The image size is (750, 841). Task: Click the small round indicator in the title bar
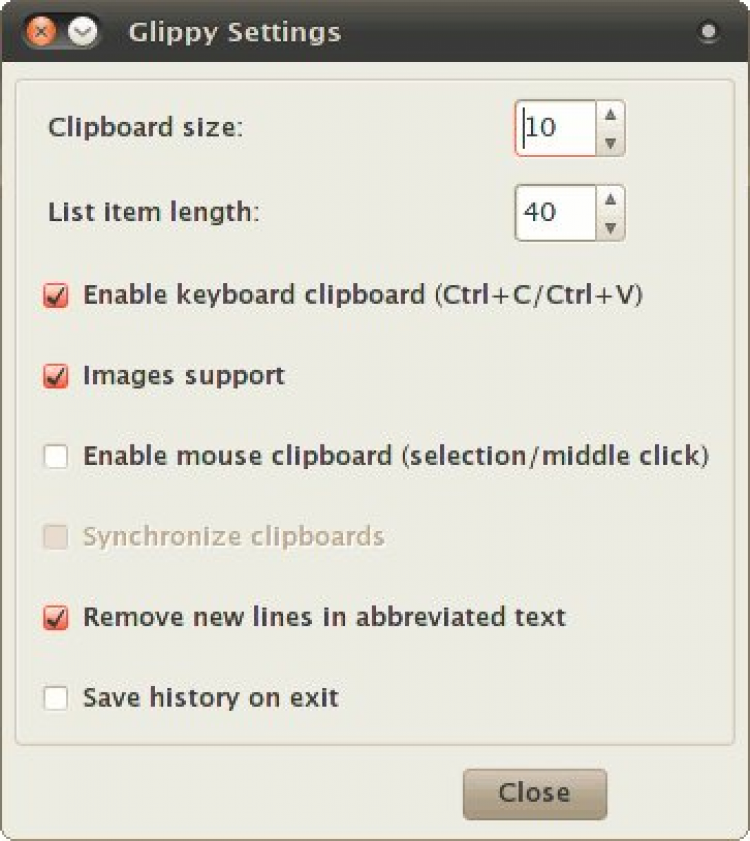point(708,32)
